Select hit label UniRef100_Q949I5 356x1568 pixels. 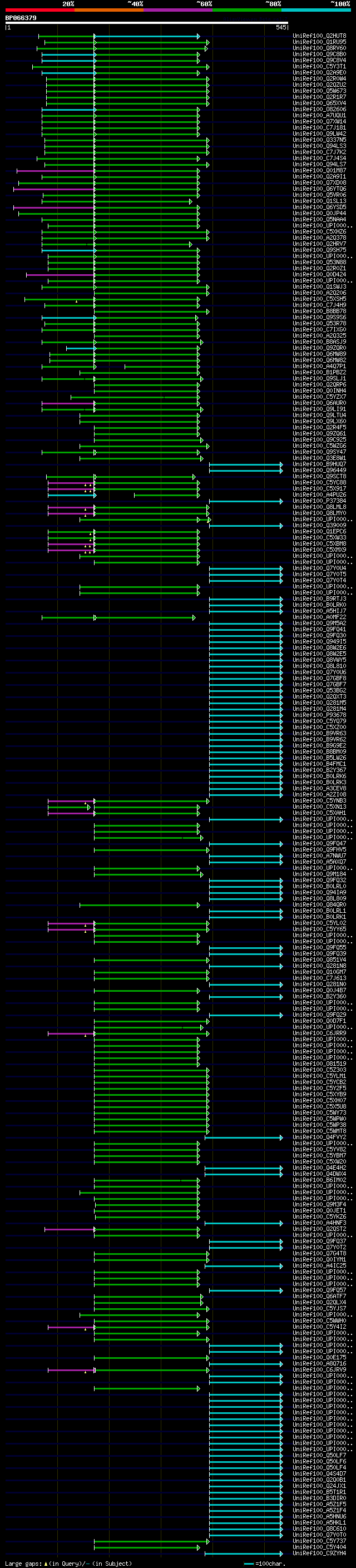319,642
